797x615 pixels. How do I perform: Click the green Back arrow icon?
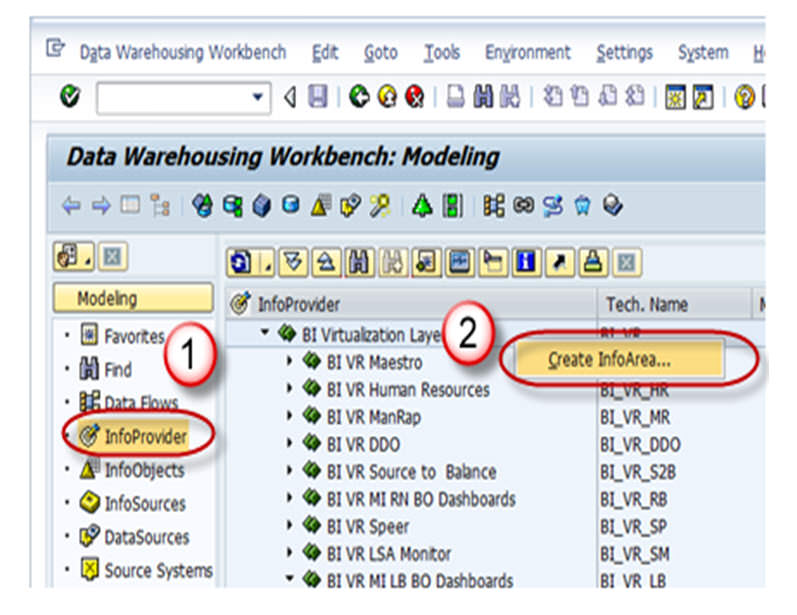(360, 98)
